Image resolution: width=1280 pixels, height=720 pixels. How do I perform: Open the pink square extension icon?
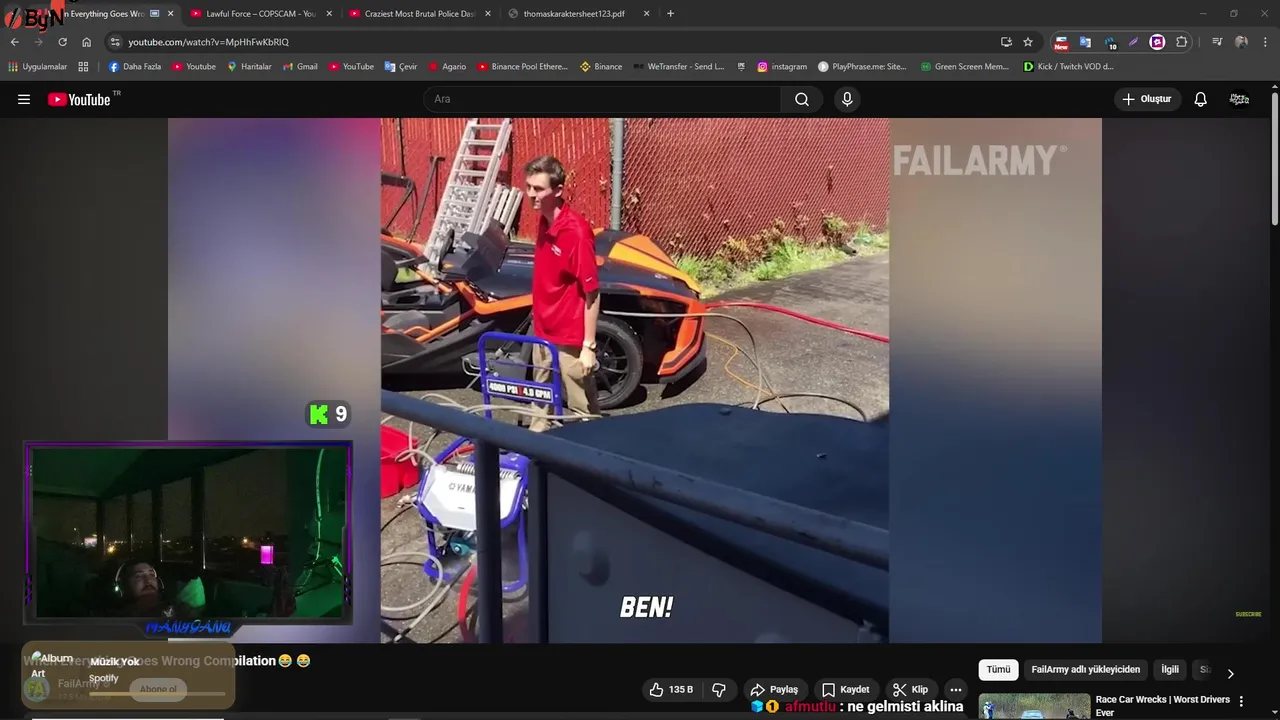tap(1157, 42)
